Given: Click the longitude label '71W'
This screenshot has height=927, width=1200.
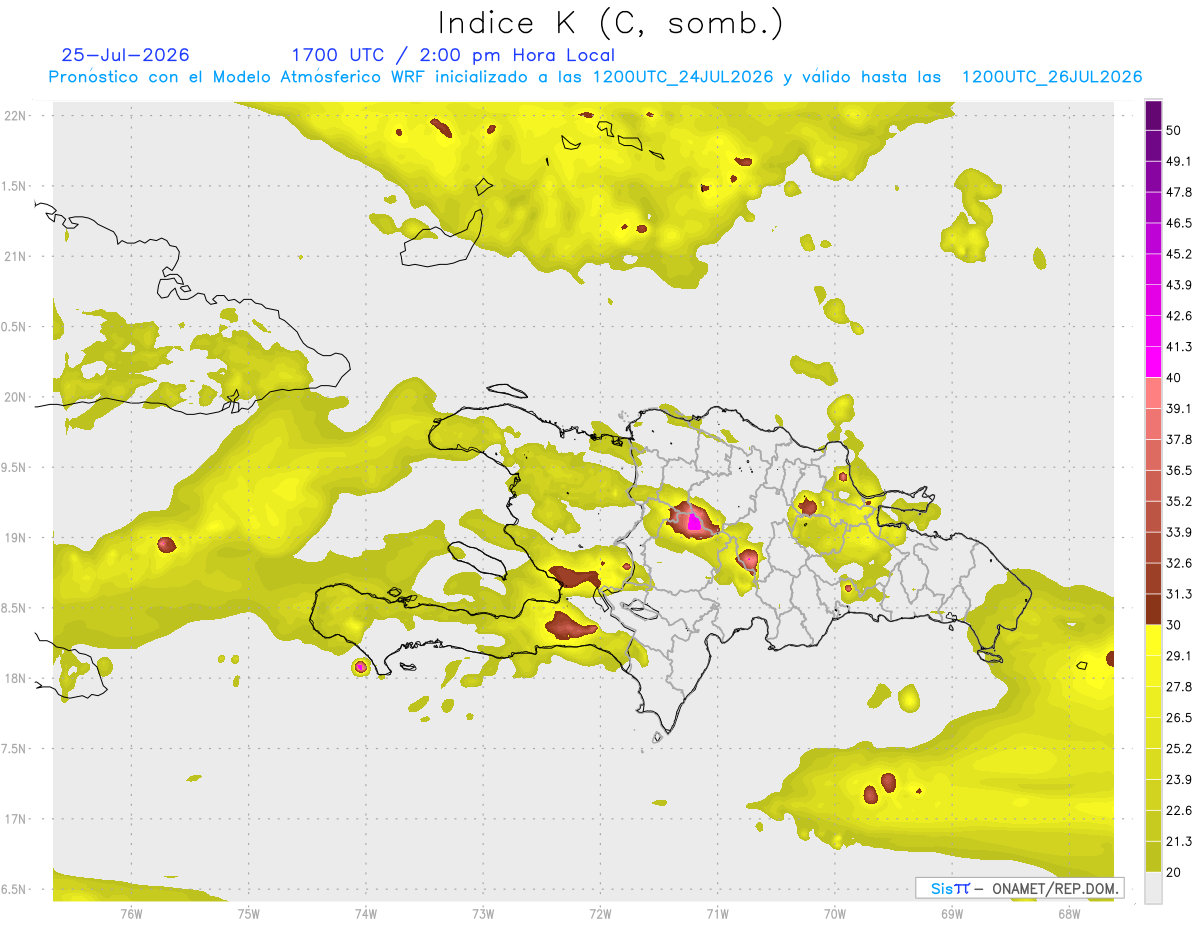Looking at the screenshot, I should (x=717, y=914).
